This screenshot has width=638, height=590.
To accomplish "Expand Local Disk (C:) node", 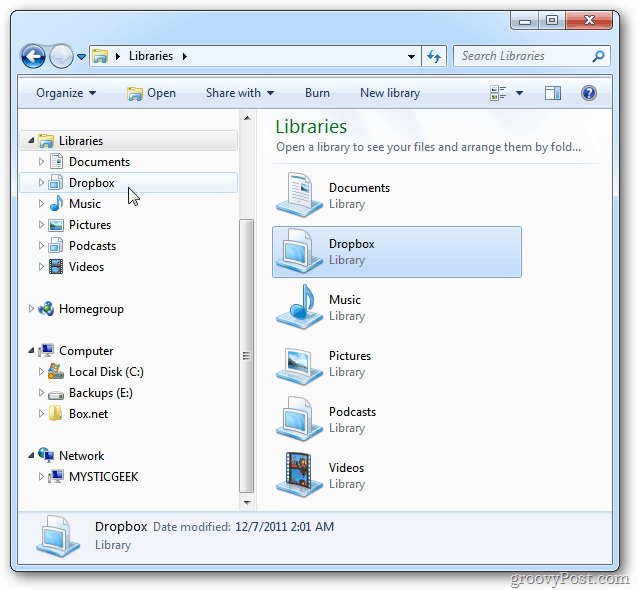I will pos(41,371).
